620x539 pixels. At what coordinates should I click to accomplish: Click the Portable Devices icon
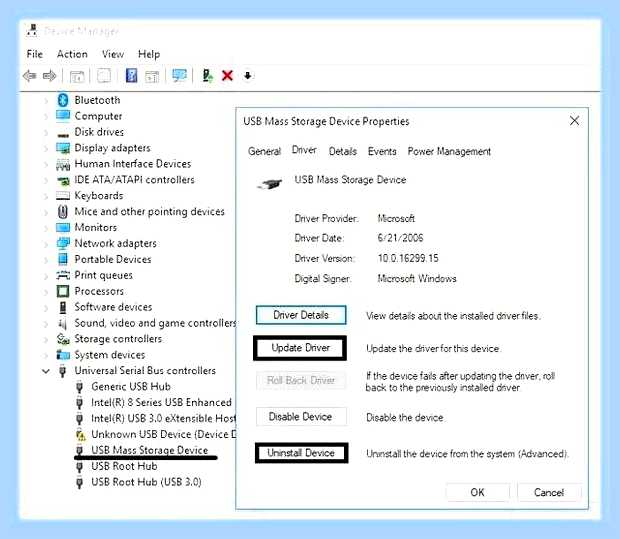(x=63, y=259)
